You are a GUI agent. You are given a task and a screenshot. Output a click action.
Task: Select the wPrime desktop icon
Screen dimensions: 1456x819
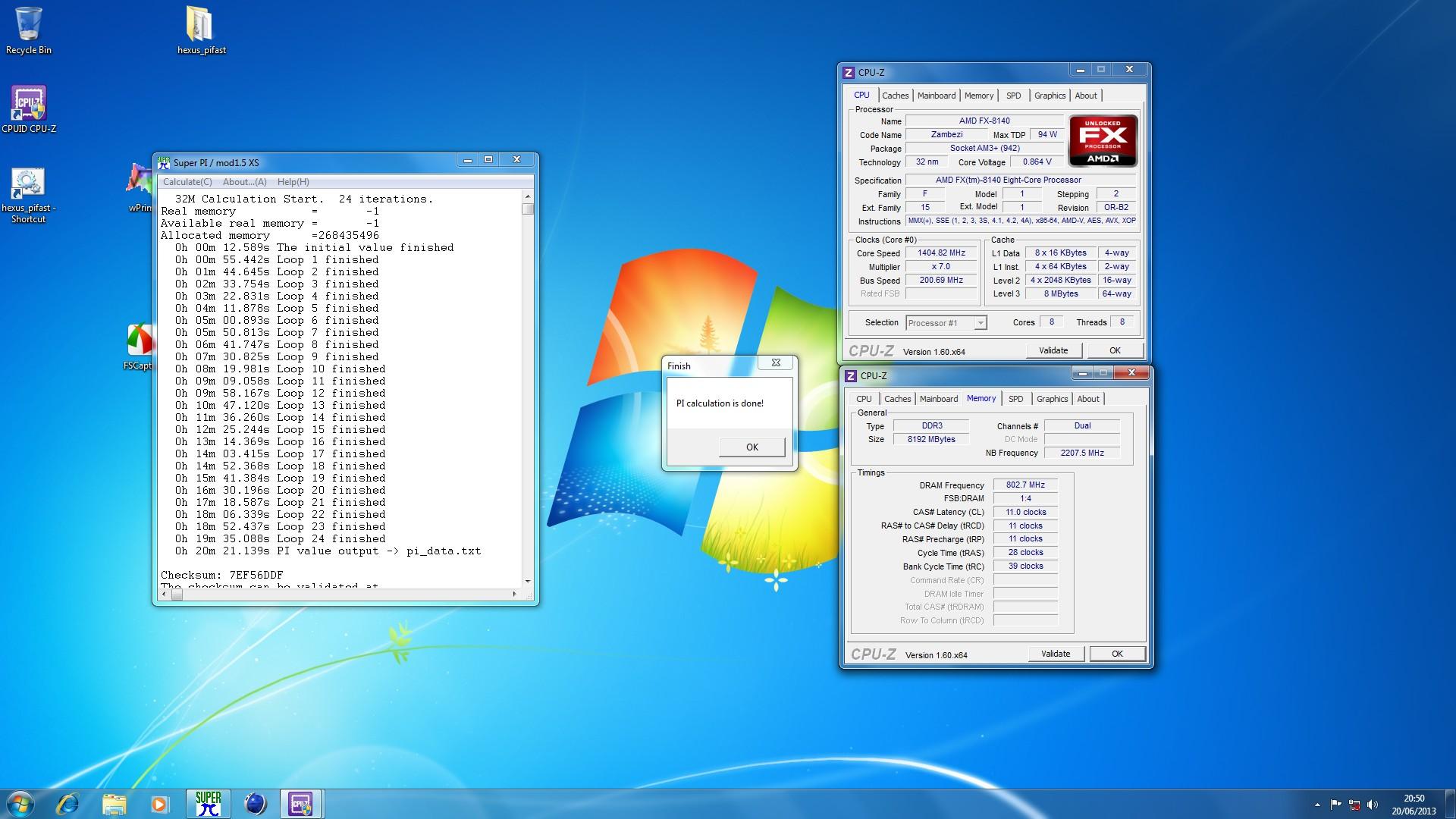point(140,188)
